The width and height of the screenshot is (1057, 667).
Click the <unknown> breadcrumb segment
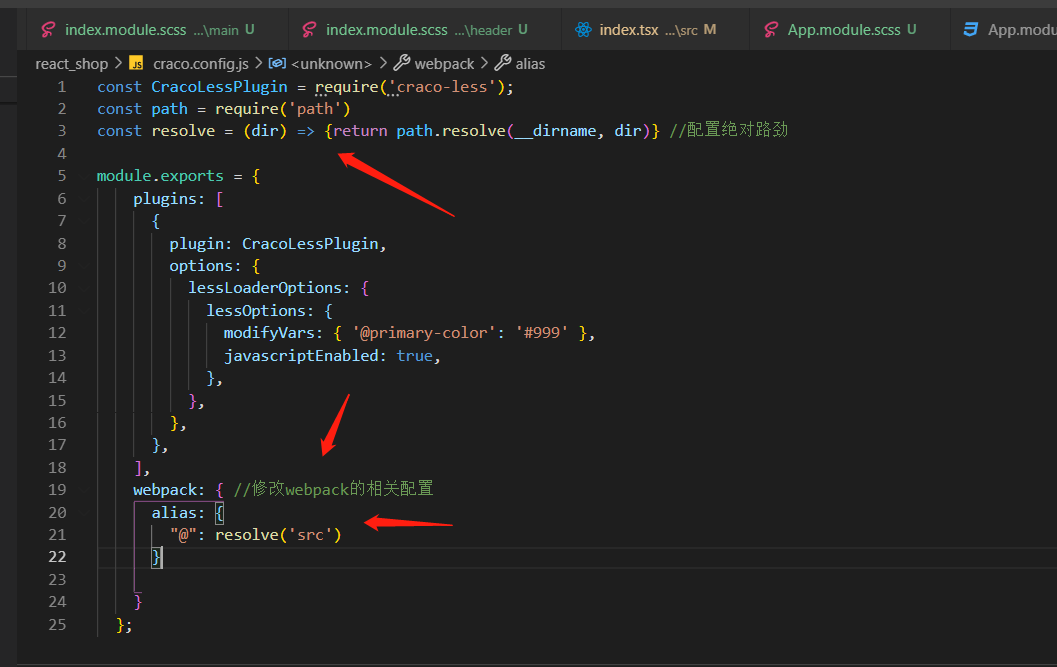[x=332, y=64]
